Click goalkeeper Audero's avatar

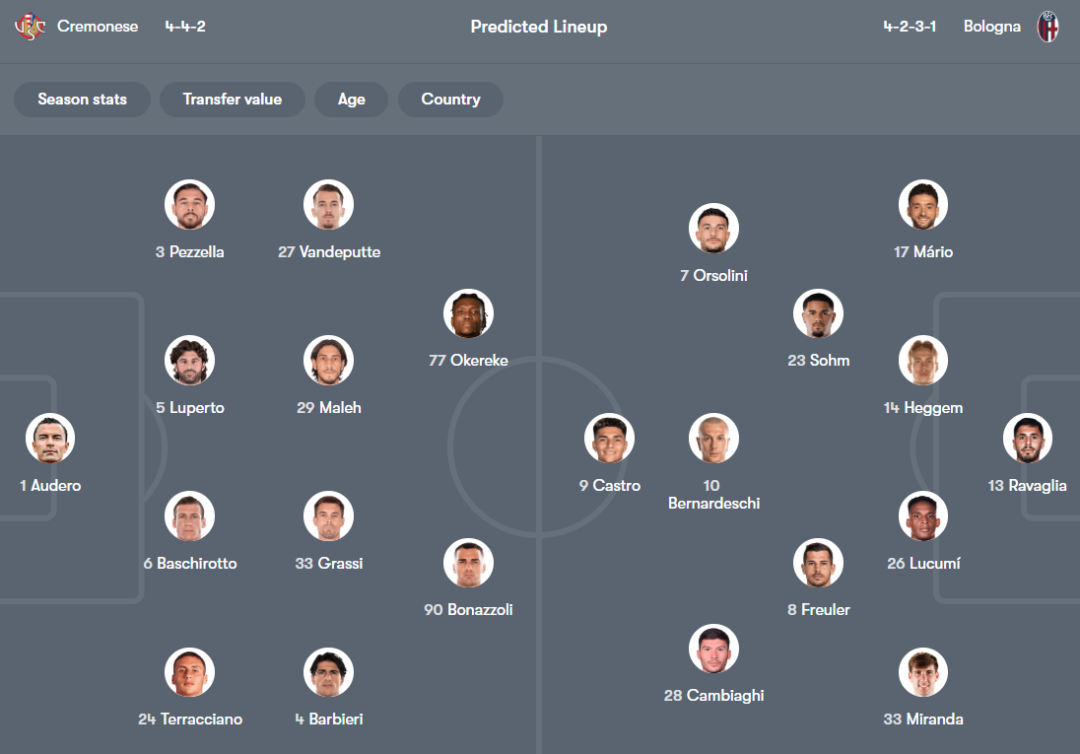[50, 438]
